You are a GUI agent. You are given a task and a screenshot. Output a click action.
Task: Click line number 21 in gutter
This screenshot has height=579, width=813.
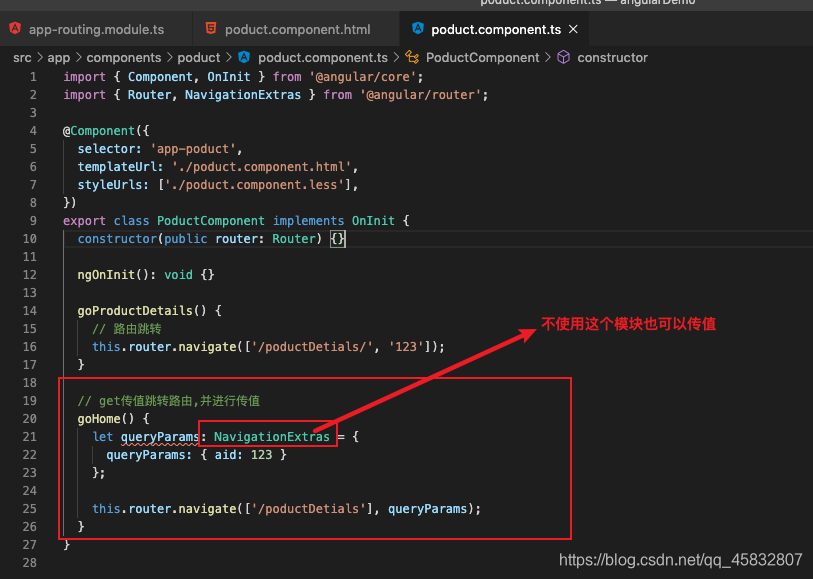(30, 437)
